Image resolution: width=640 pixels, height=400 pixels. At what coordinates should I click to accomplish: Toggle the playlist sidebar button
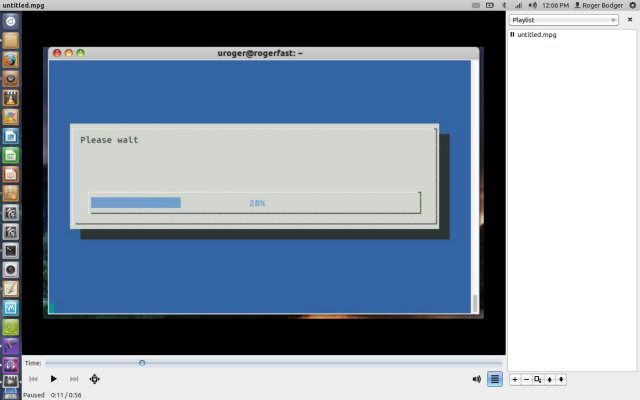(495, 379)
